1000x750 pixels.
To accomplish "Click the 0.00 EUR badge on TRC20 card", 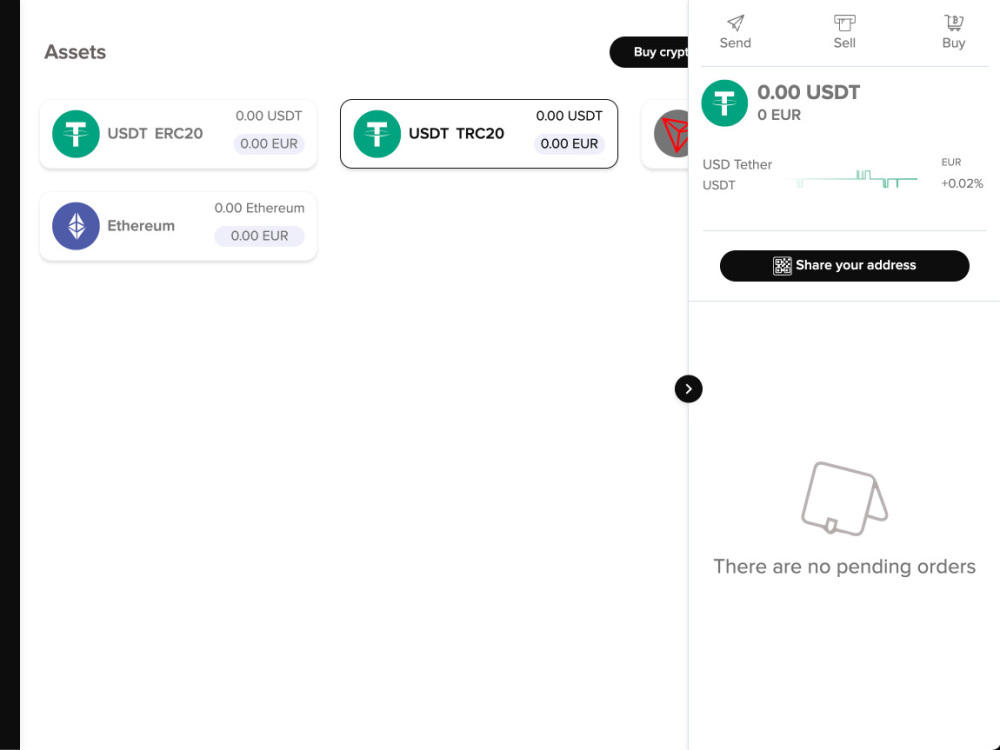I will [569, 143].
